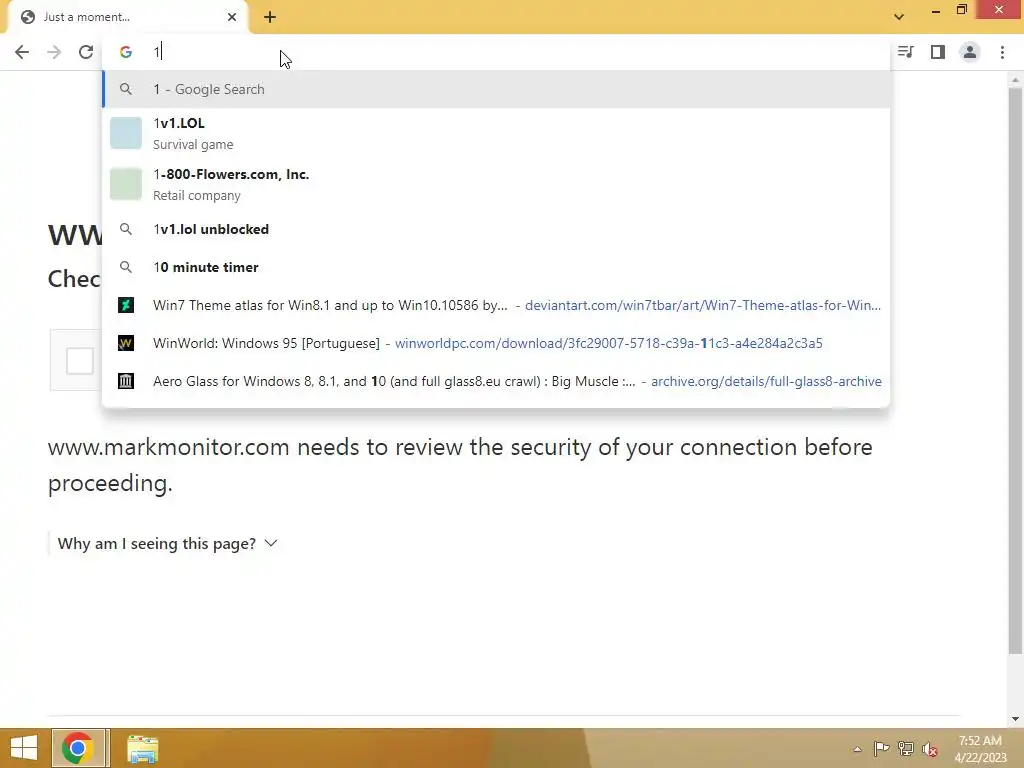
Task: Reload the page with the refresh icon
Action: pyautogui.click(x=86, y=52)
